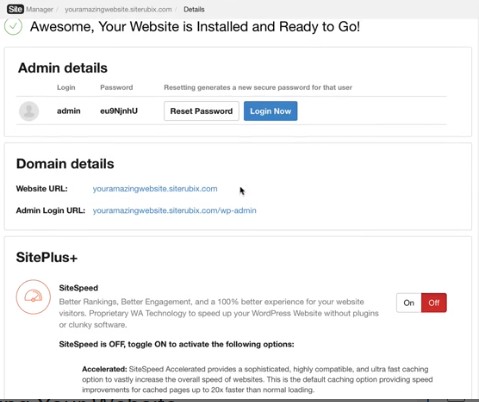Click the Accelerated option description
This screenshot has width=479, height=402.
257,379
